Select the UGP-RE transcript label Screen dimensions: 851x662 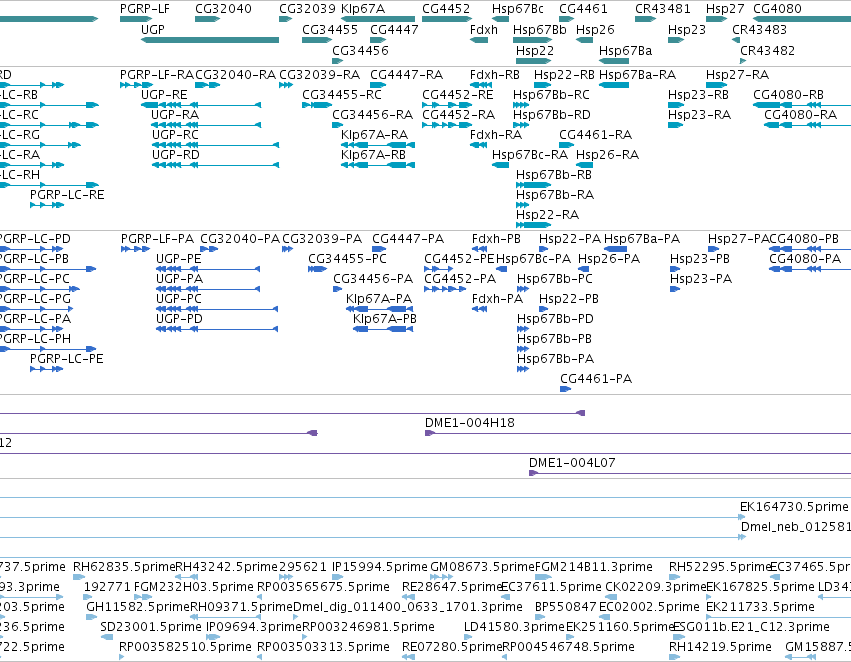(x=164, y=95)
